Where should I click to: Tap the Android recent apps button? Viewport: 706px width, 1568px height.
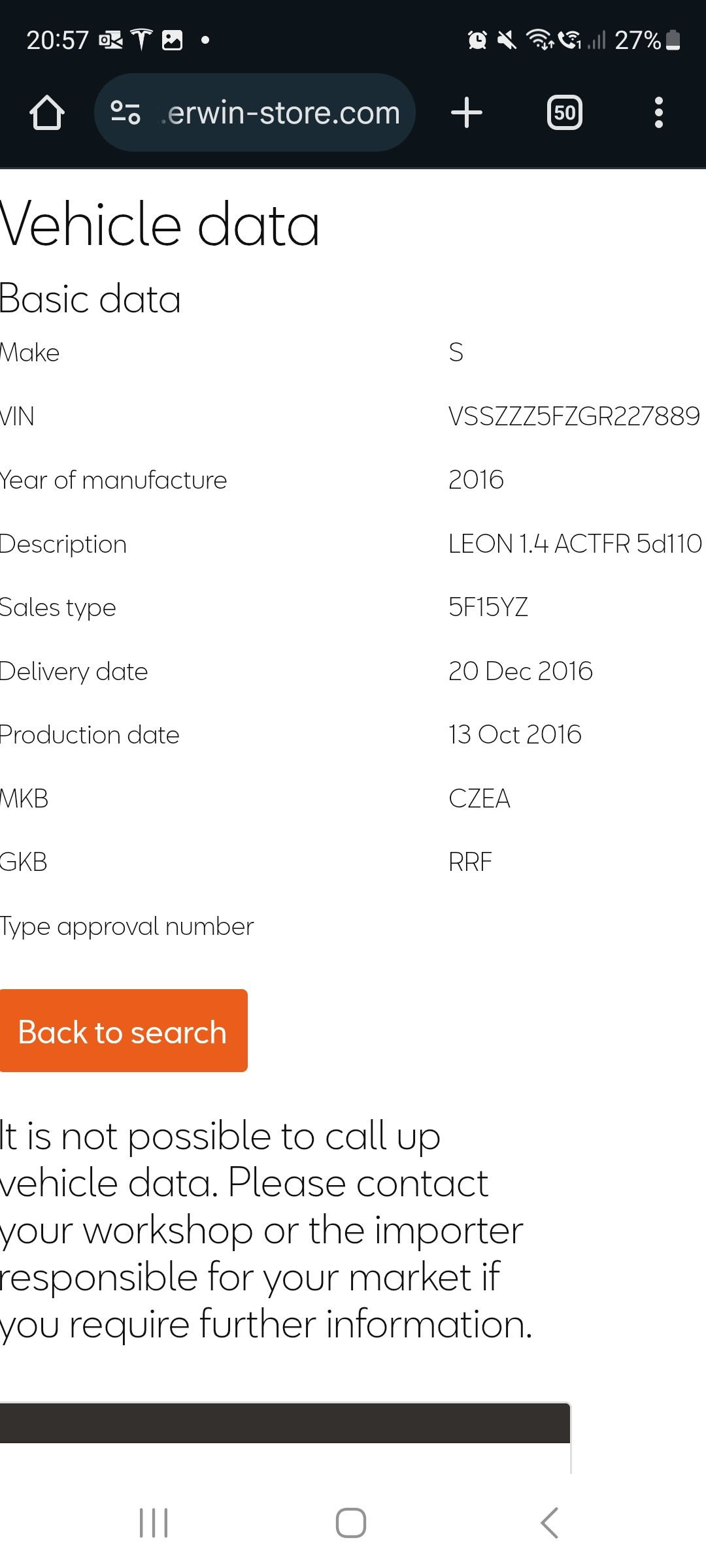[x=154, y=1523]
